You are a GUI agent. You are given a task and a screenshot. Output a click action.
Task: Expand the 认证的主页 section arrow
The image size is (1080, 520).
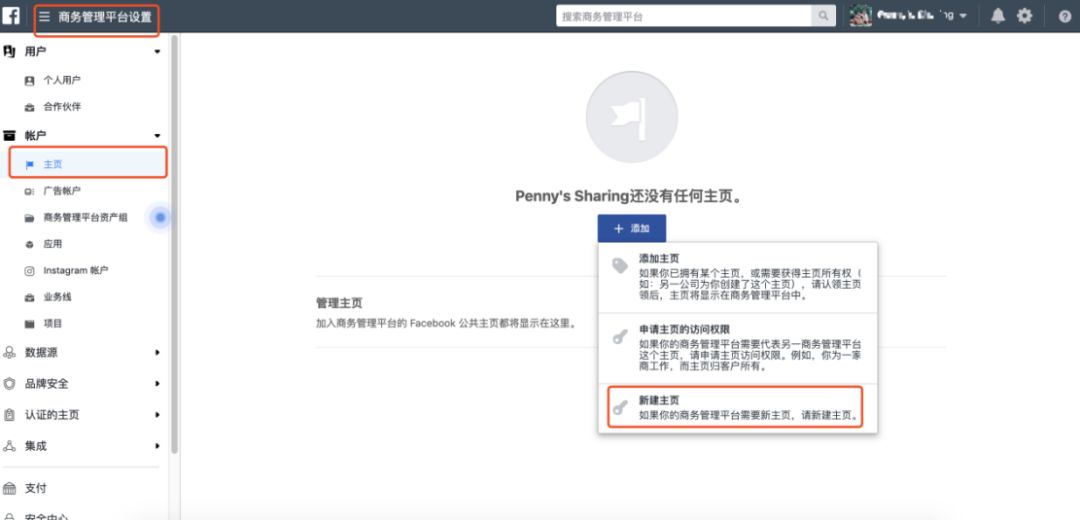[157, 415]
